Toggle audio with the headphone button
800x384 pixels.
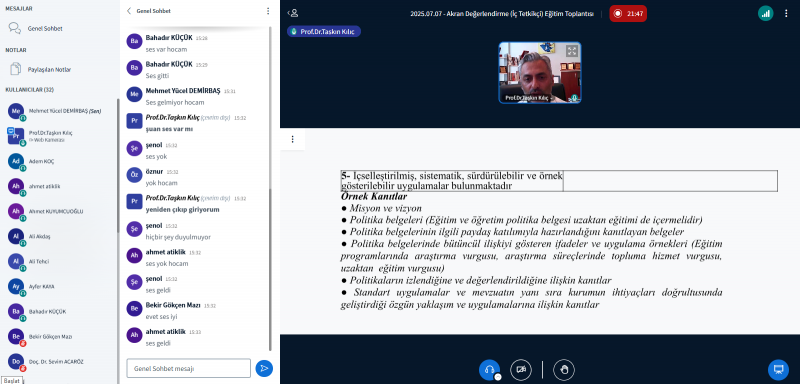[489, 370]
